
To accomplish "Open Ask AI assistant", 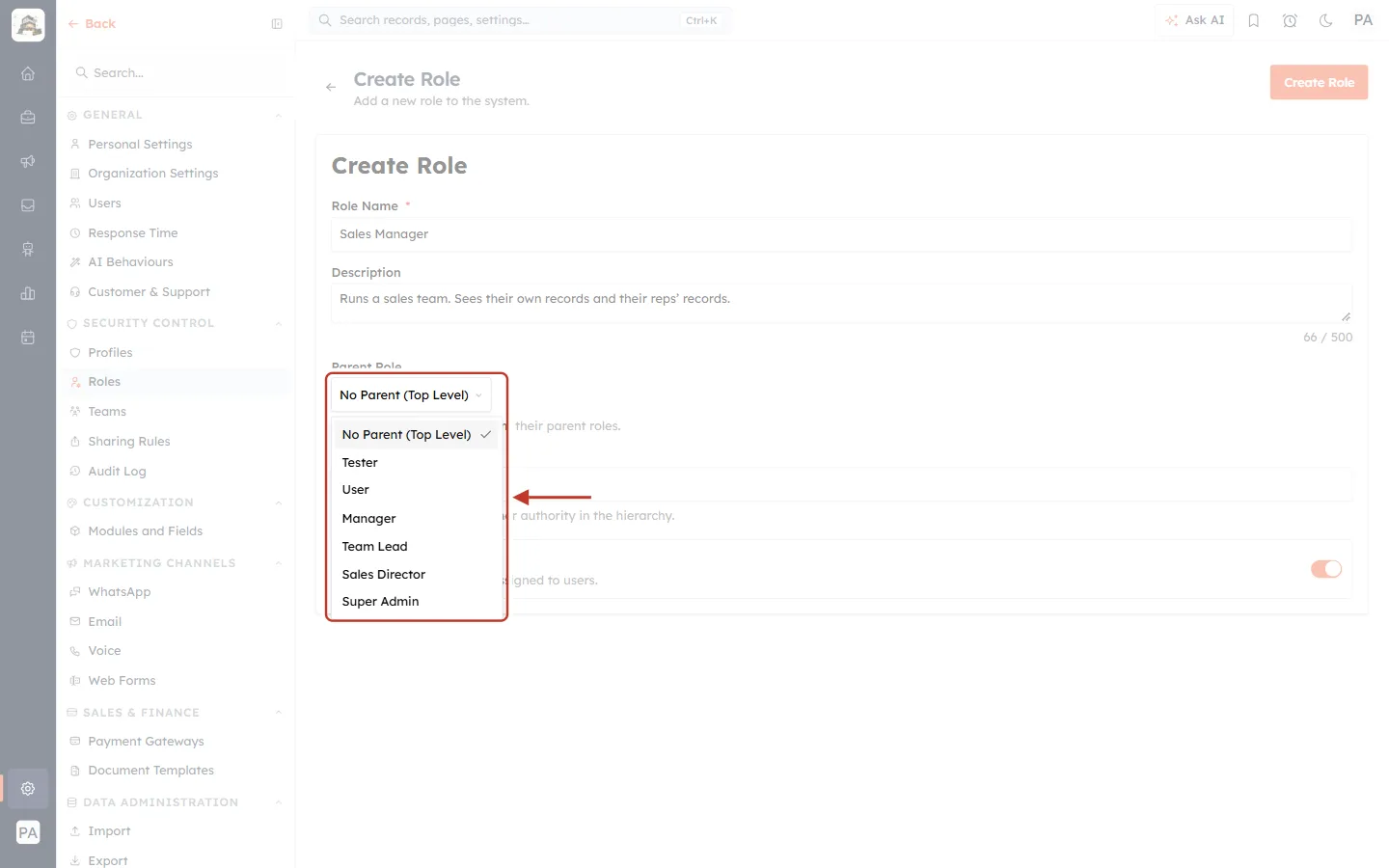I will (x=1194, y=20).
